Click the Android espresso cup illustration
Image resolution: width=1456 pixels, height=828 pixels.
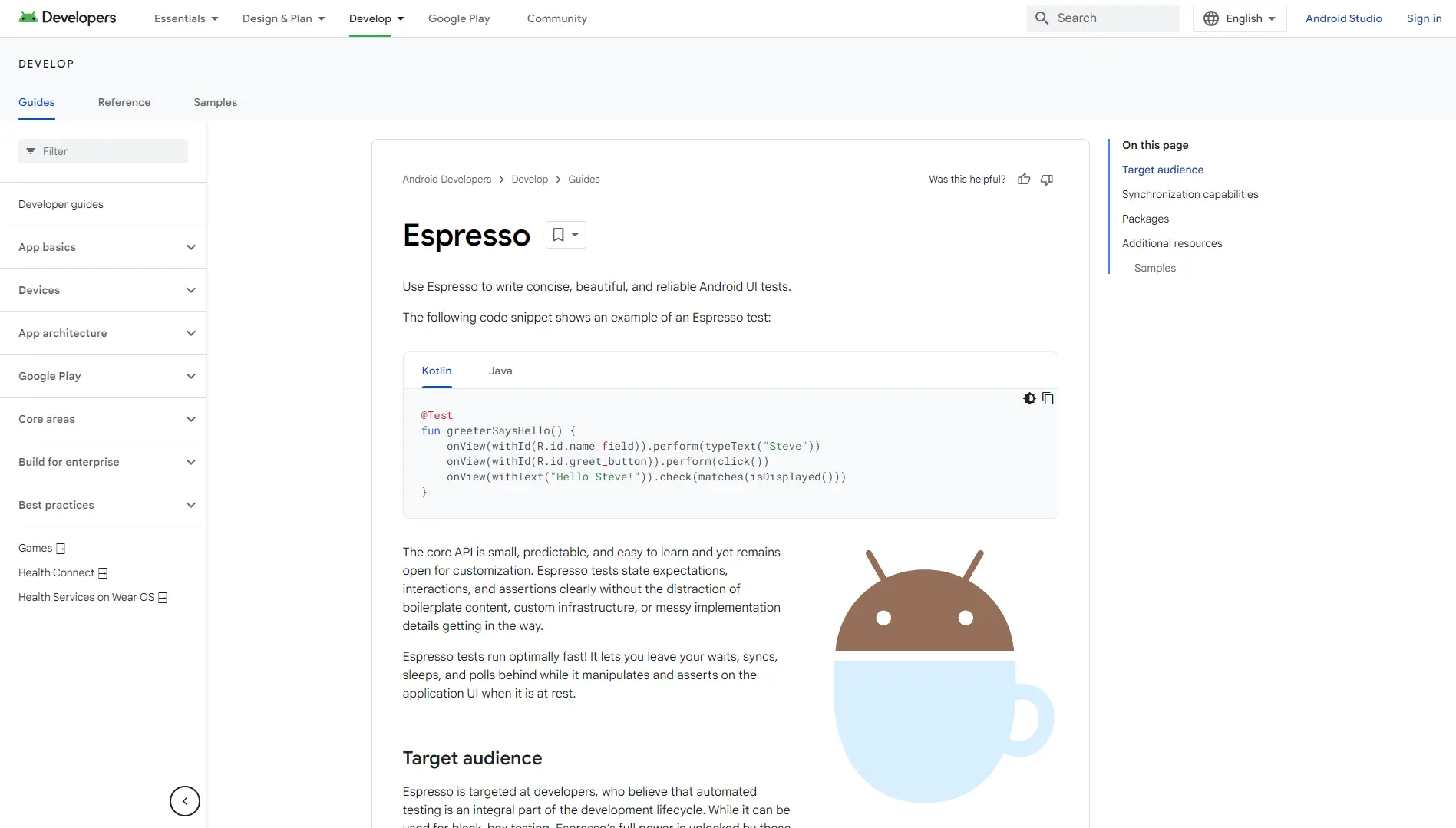[943, 676]
